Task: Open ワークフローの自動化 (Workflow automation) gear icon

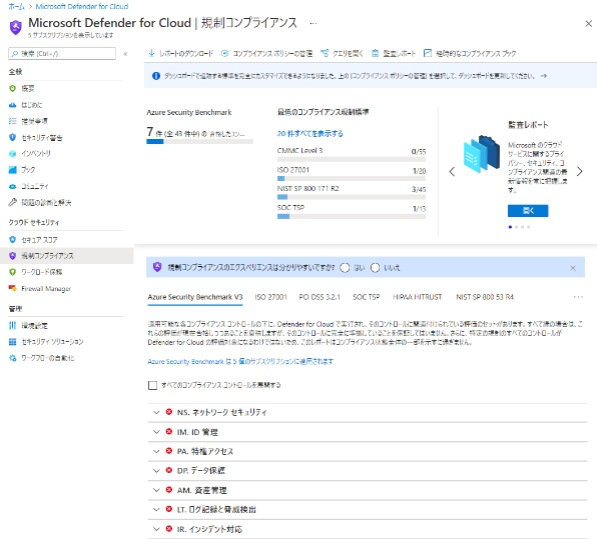Action: pos(13,358)
